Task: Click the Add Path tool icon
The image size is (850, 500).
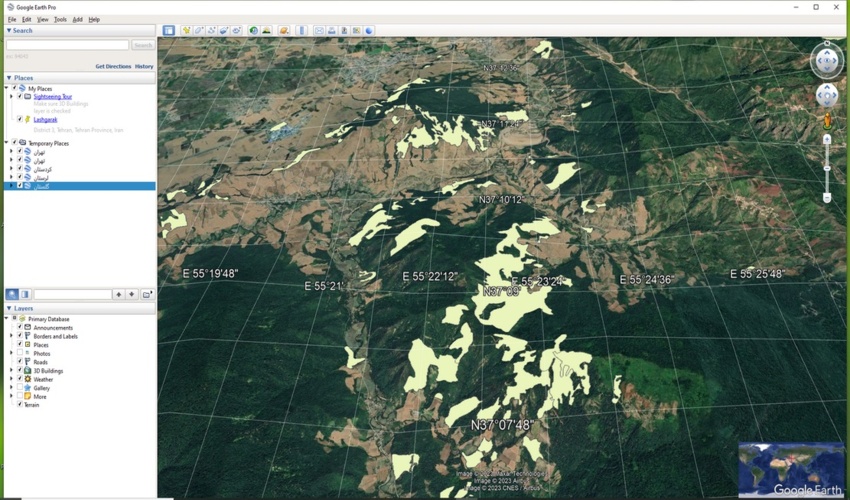Action: (x=211, y=31)
